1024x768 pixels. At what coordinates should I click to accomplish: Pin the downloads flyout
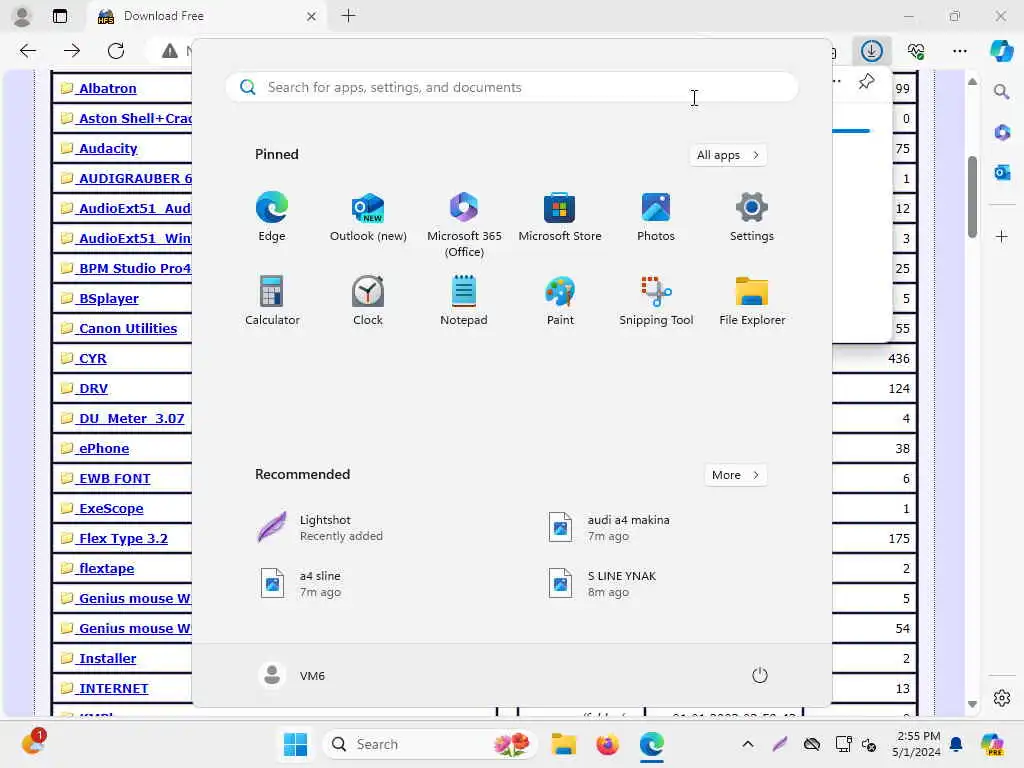click(x=867, y=82)
